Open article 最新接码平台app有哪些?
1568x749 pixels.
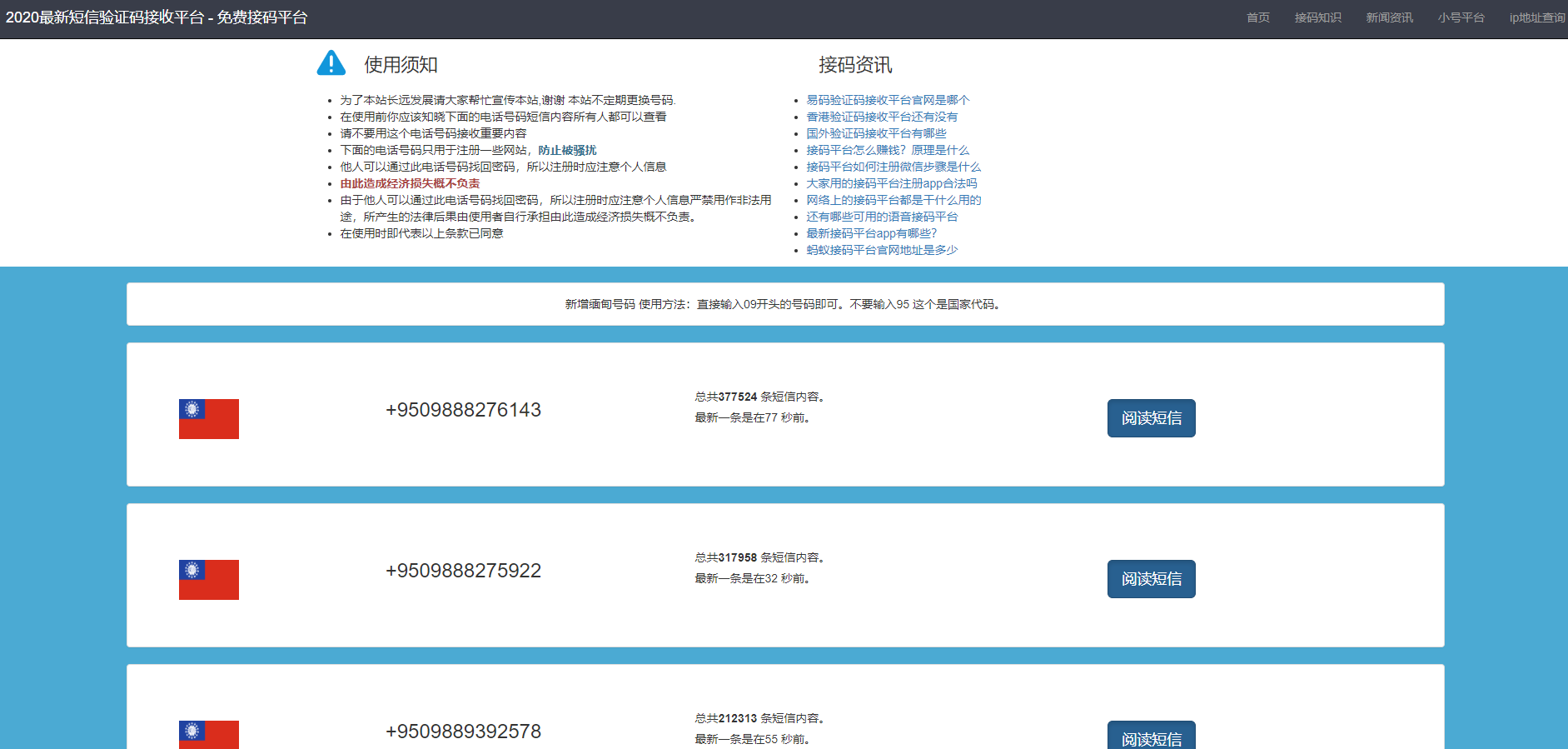tap(871, 233)
